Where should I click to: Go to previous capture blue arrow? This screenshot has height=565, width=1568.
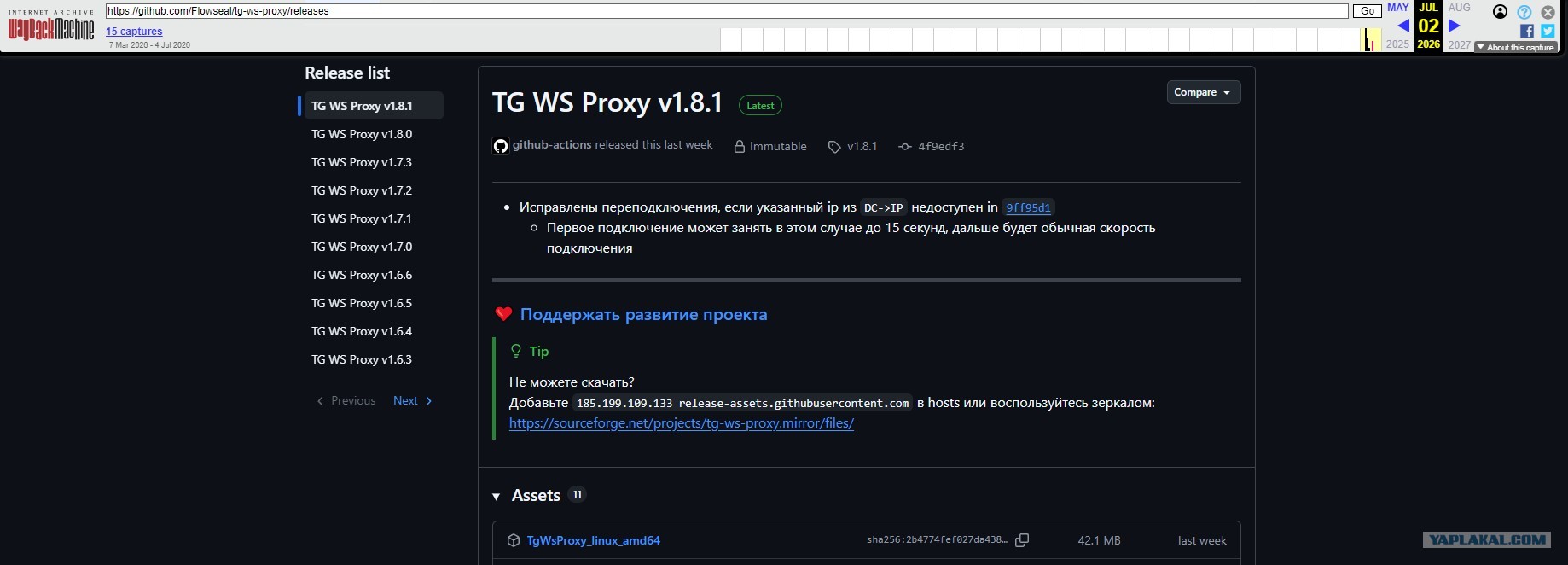tap(1403, 26)
